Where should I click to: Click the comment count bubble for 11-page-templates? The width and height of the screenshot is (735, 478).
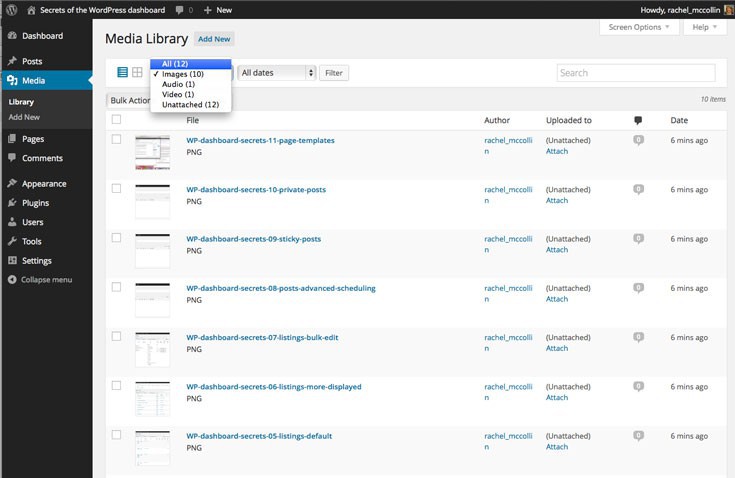click(x=638, y=140)
